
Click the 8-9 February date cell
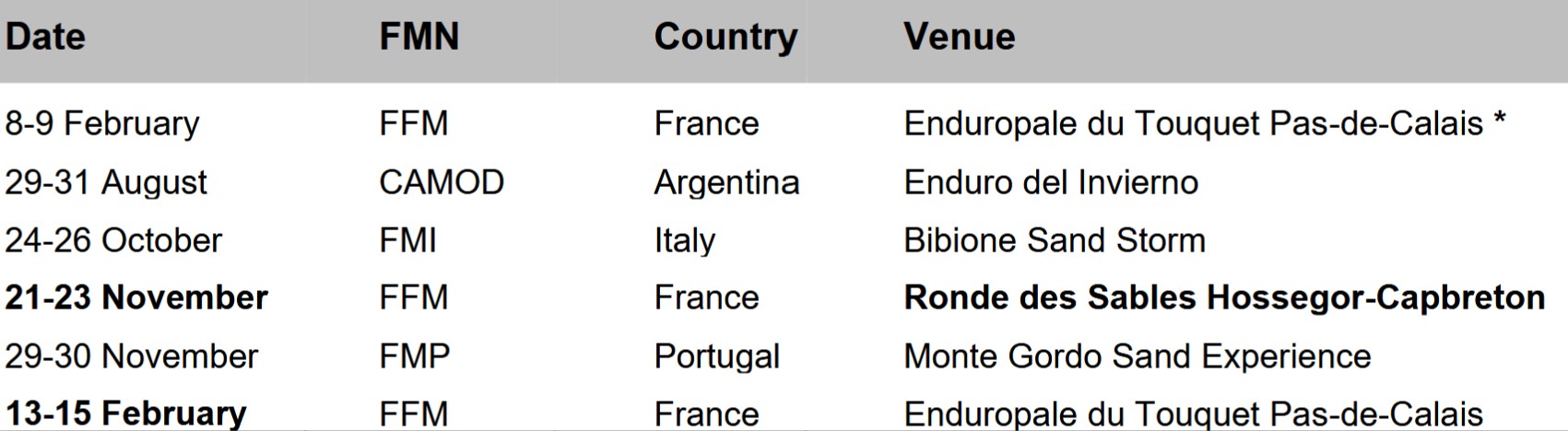coord(102,124)
